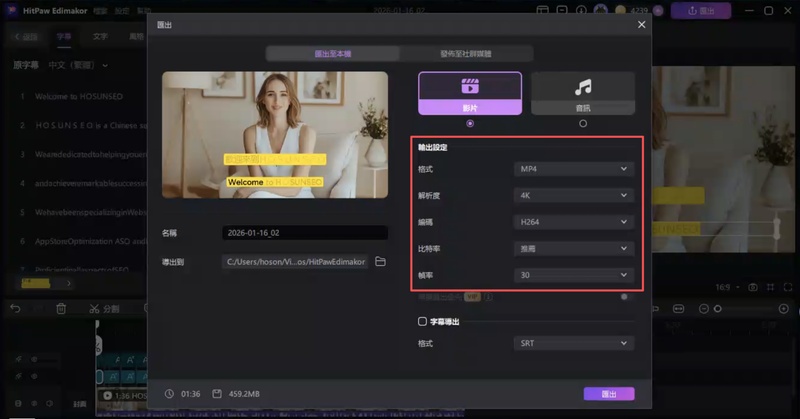Click the clock duration icon in dialog footer

(169, 394)
